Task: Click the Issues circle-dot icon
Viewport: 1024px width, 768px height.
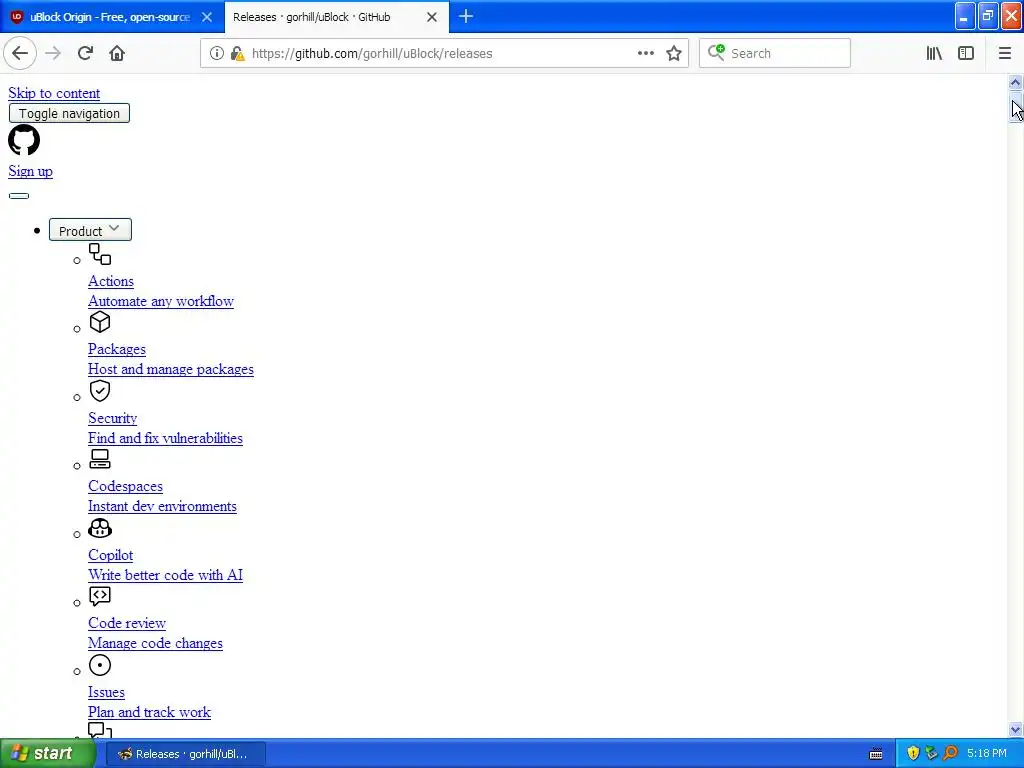Action: (x=100, y=665)
